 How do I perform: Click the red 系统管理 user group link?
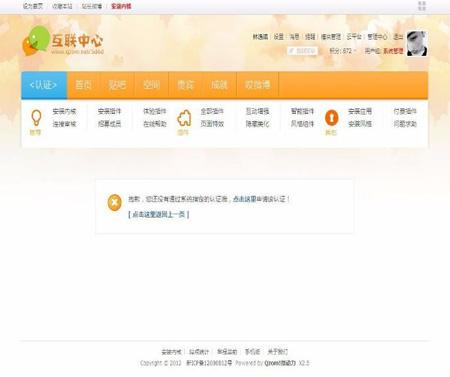tap(393, 51)
